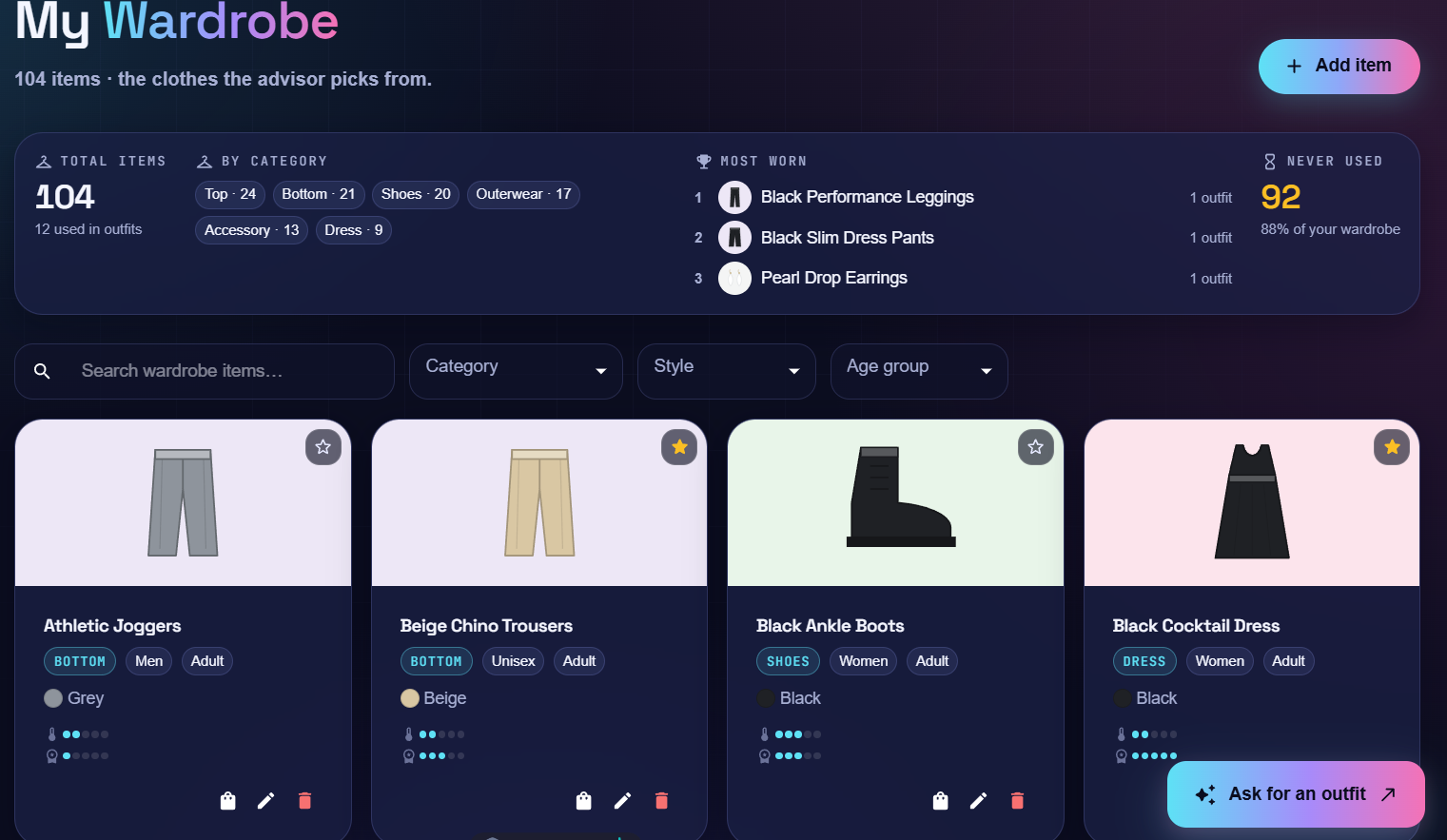Filter by the Bottom · 21 chip
The image size is (1447, 840).
click(x=319, y=194)
